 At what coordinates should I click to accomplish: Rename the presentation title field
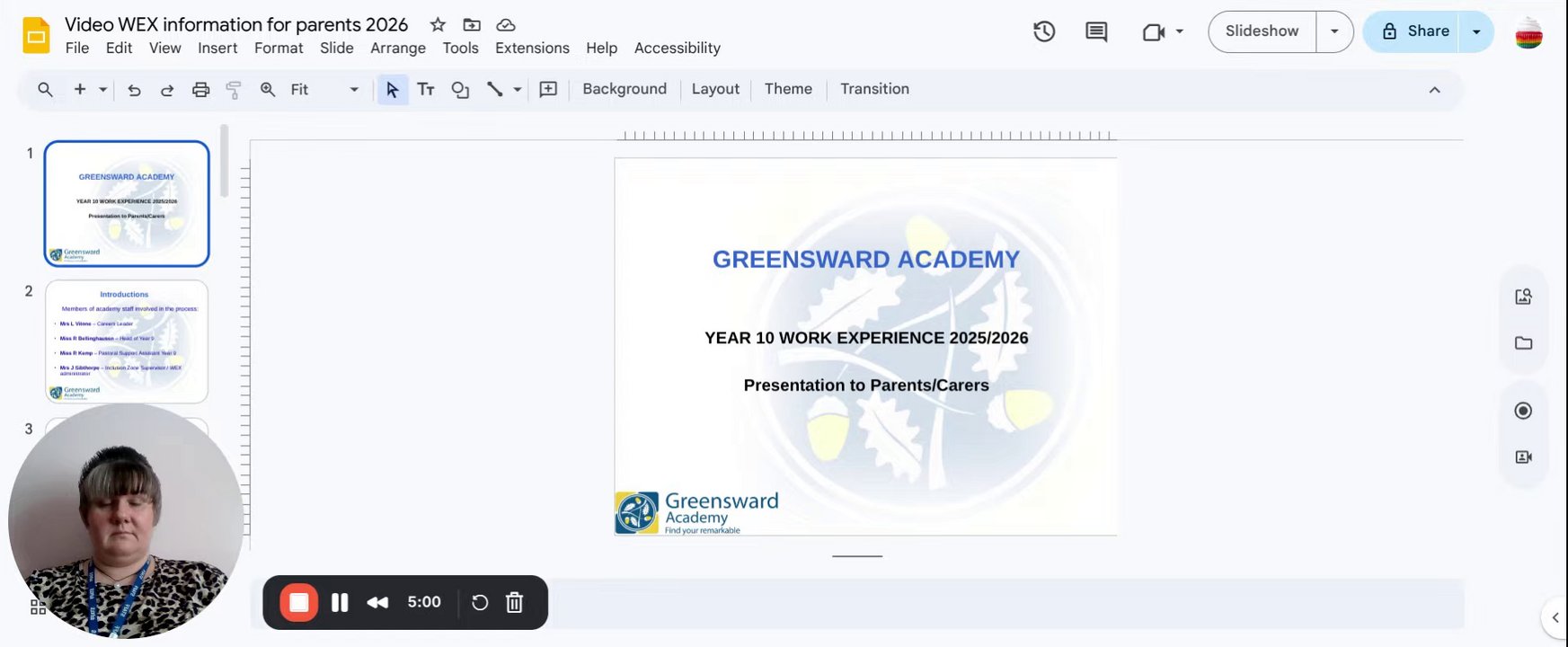tap(236, 24)
